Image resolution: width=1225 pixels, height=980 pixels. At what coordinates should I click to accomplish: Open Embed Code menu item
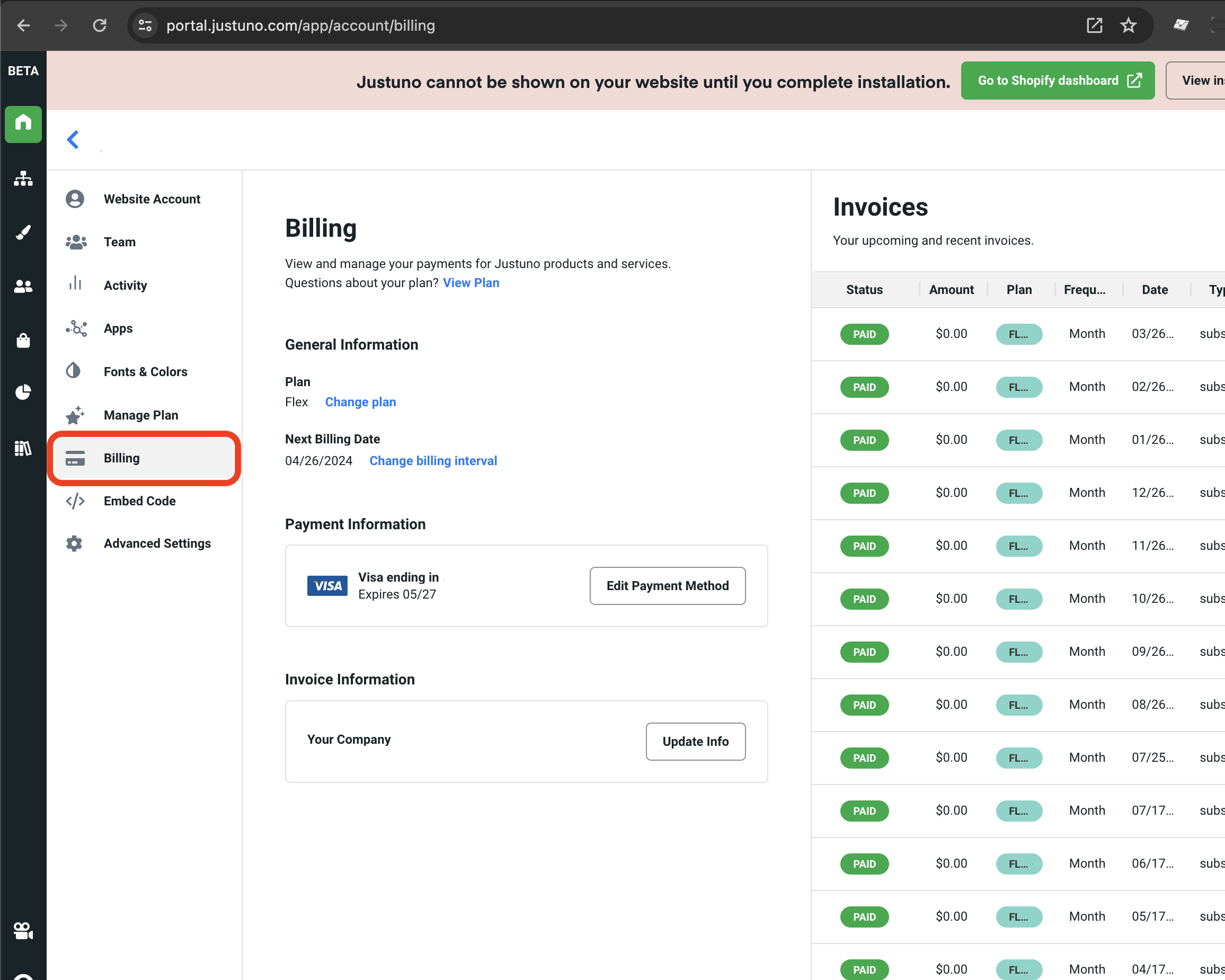(139, 501)
